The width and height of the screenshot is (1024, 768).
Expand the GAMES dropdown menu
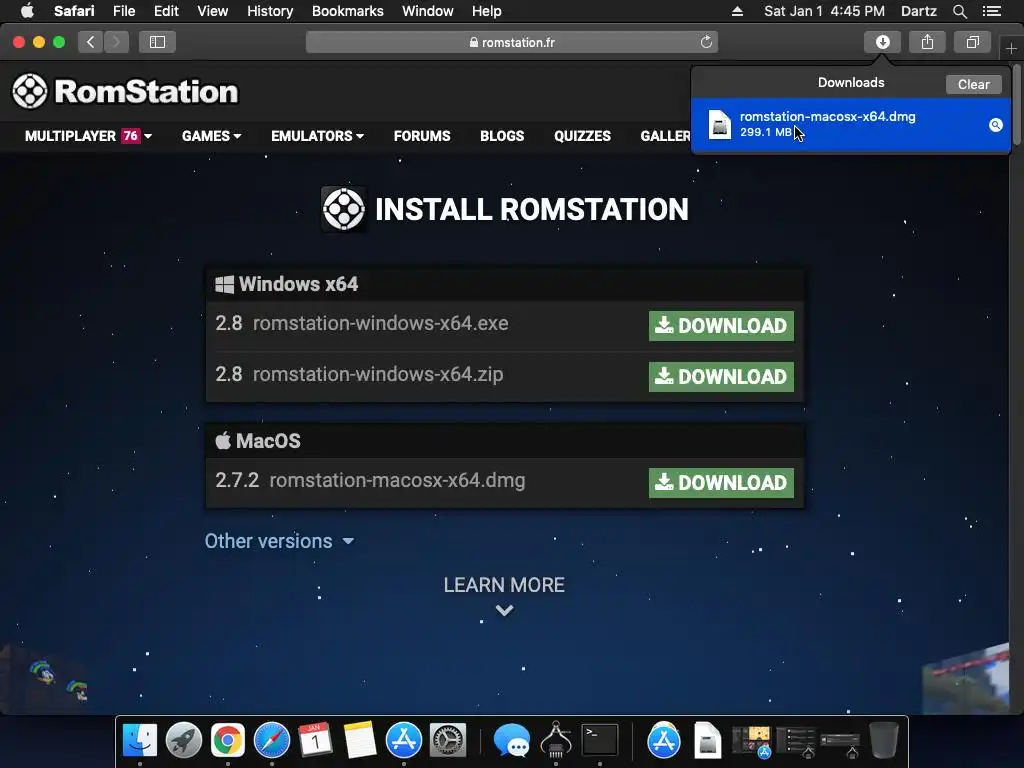(x=212, y=136)
